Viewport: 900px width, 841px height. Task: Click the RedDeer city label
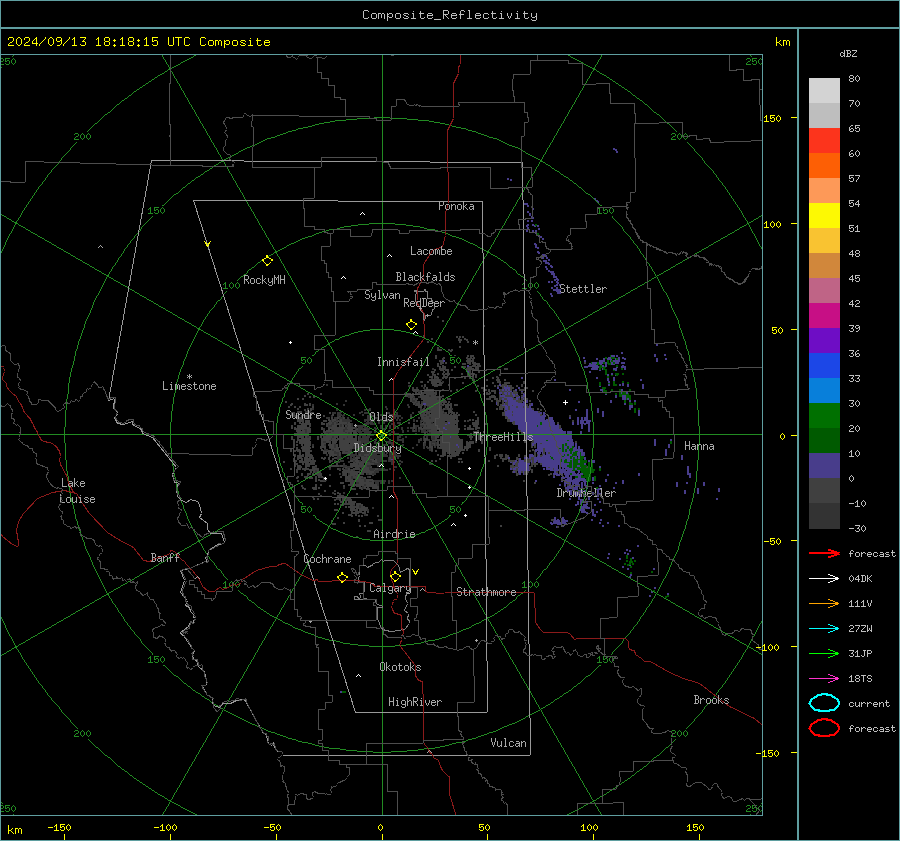tap(424, 303)
